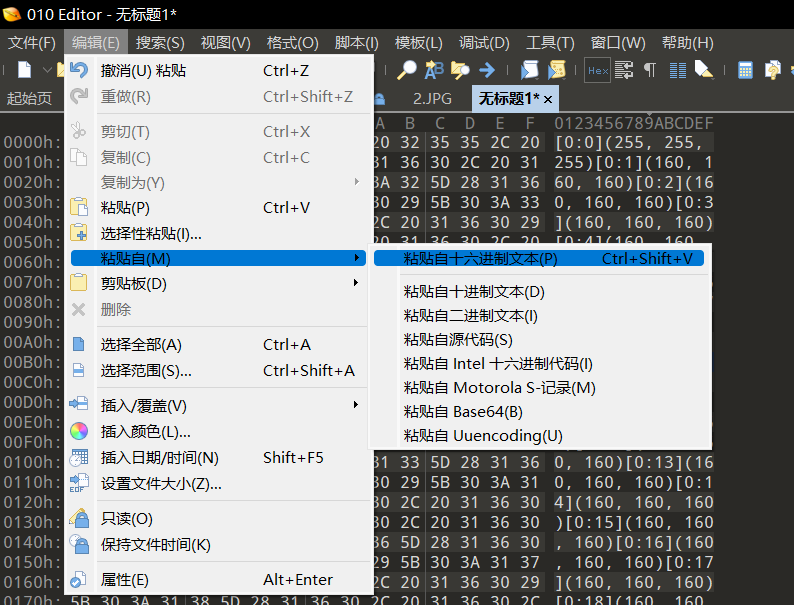Open the new file dropdown arrow
Screen dimensions: 794x605
click(x=47, y=69)
